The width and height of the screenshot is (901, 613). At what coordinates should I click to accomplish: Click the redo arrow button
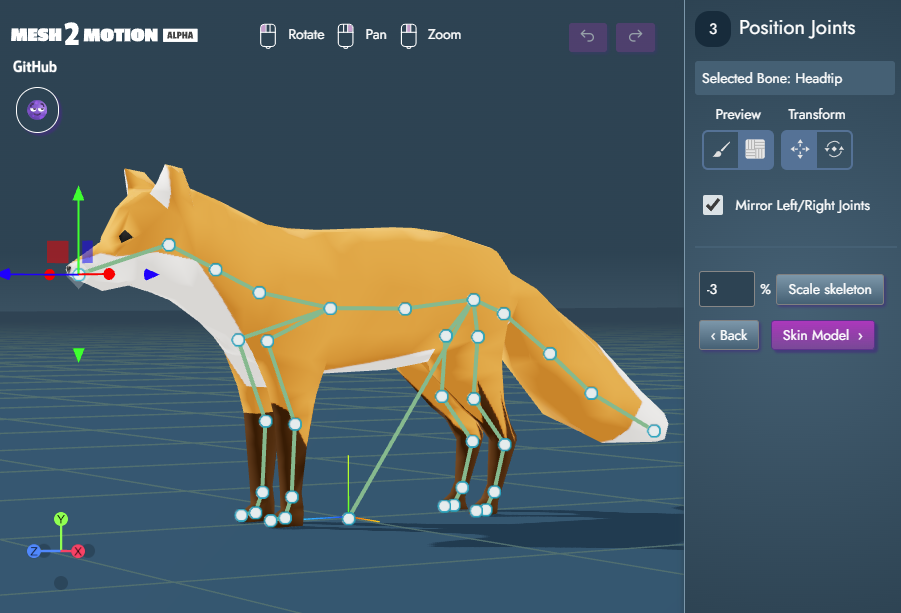[635, 37]
